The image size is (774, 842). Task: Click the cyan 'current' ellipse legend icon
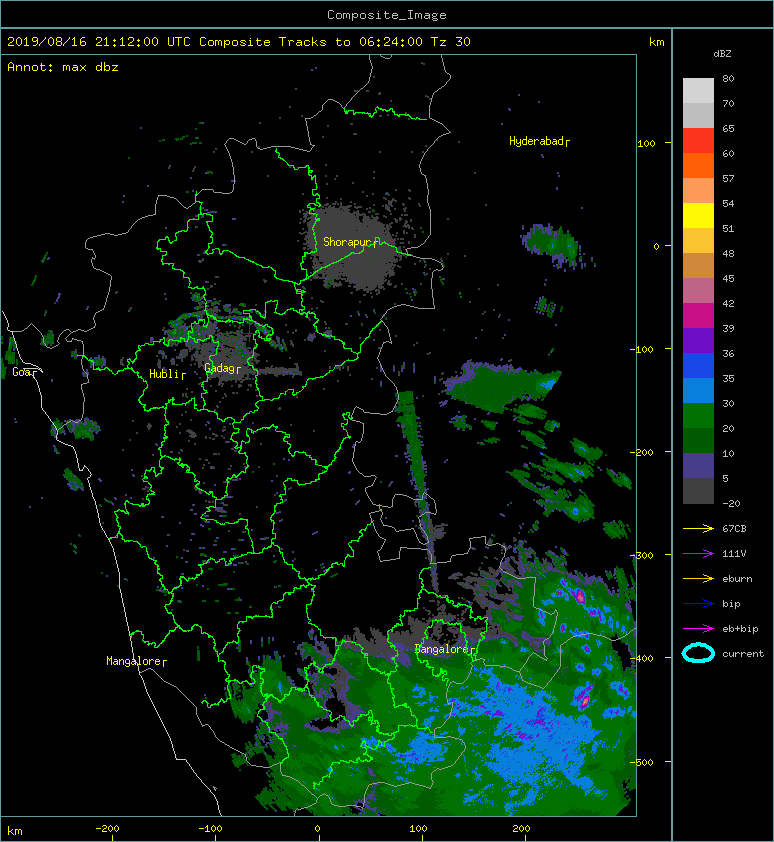pos(698,653)
